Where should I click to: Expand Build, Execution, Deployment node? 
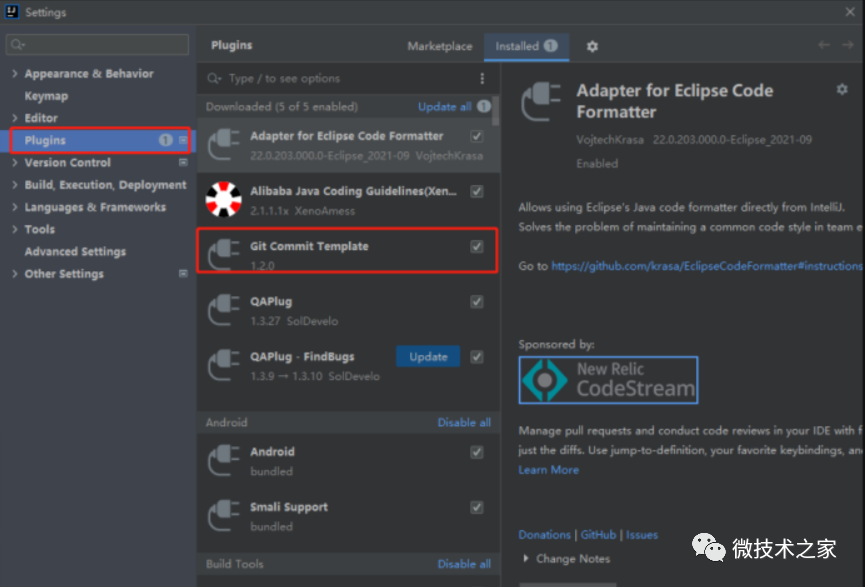[15, 185]
